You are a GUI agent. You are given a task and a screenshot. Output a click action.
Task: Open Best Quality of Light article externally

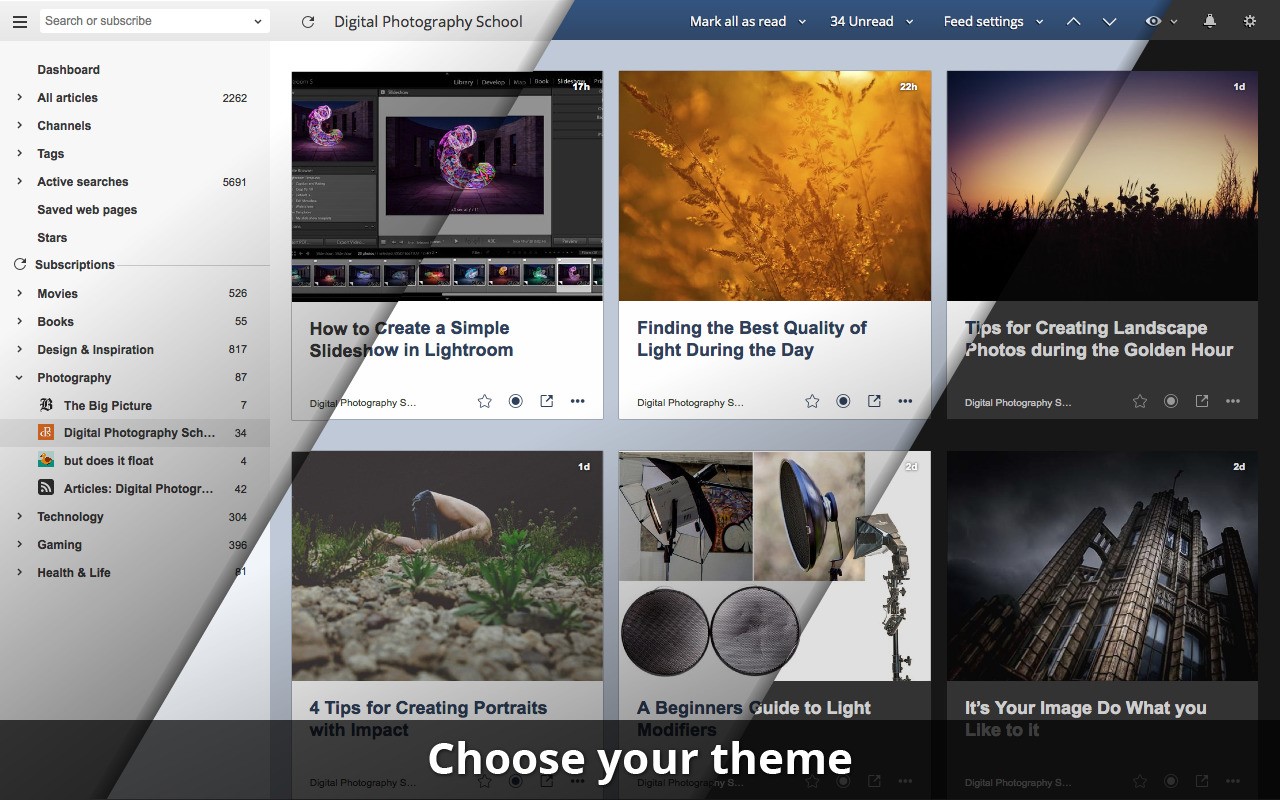coord(875,401)
